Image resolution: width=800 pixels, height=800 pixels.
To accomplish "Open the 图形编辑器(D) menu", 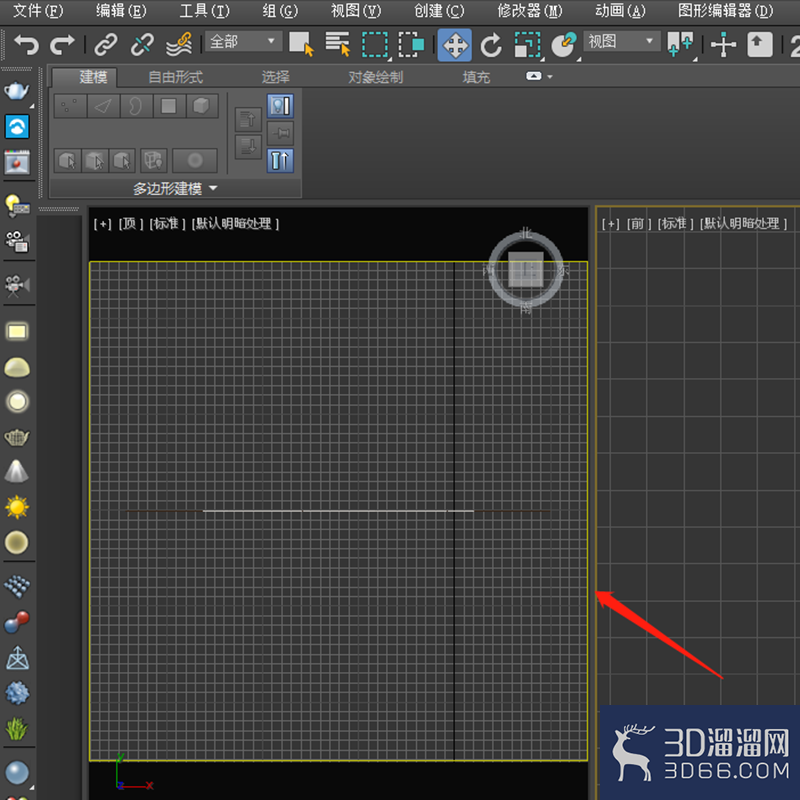I will pyautogui.click(x=725, y=11).
